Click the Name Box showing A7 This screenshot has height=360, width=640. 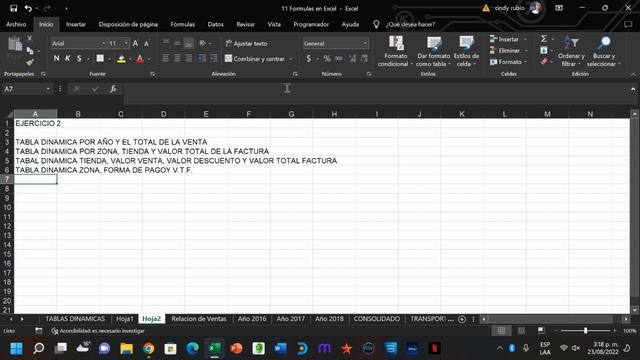click(x=24, y=89)
